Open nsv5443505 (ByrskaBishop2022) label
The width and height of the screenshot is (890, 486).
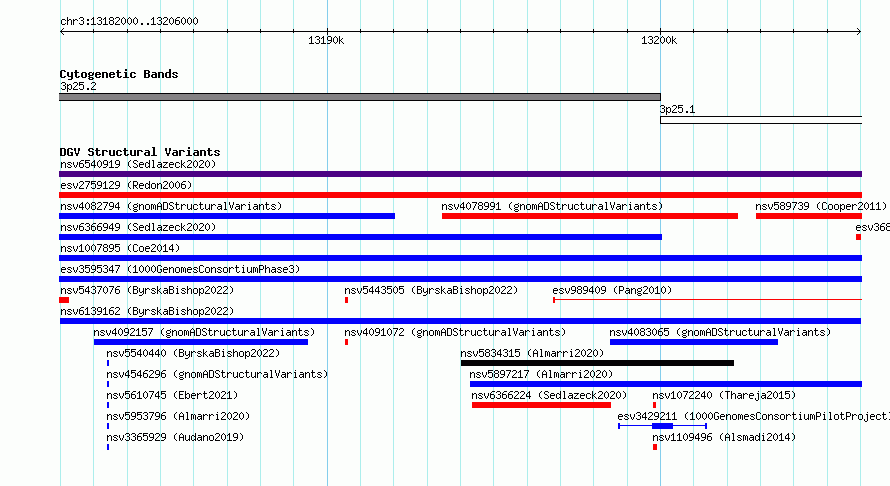click(431, 290)
